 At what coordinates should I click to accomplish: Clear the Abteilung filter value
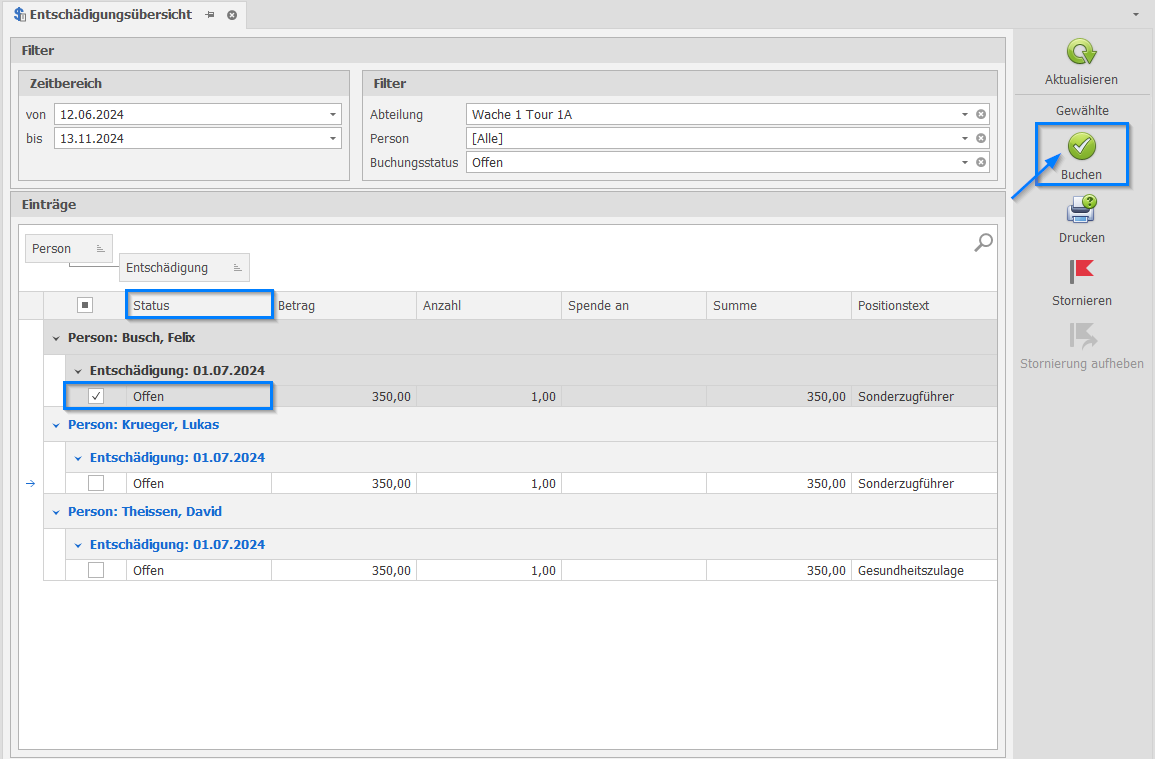click(x=981, y=115)
